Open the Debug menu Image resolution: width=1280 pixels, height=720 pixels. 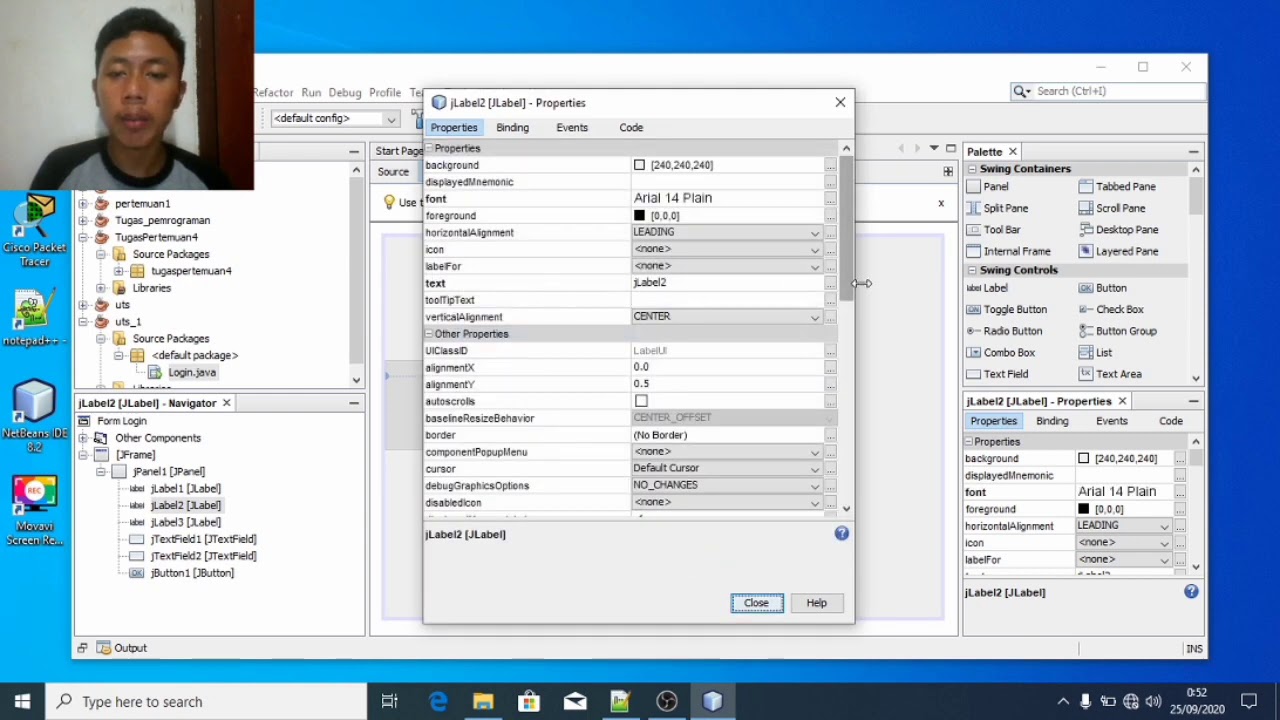[x=345, y=93]
